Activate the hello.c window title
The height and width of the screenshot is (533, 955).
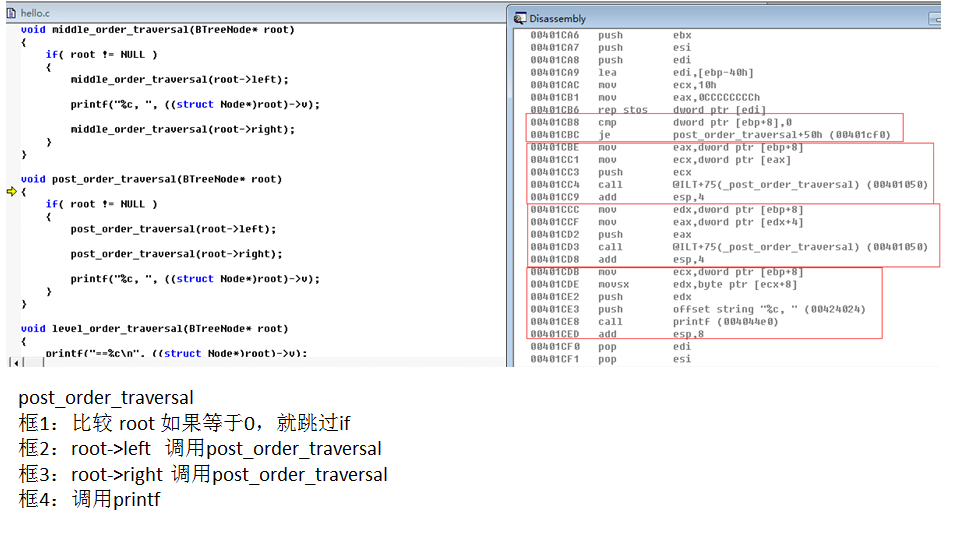(35, 13)
